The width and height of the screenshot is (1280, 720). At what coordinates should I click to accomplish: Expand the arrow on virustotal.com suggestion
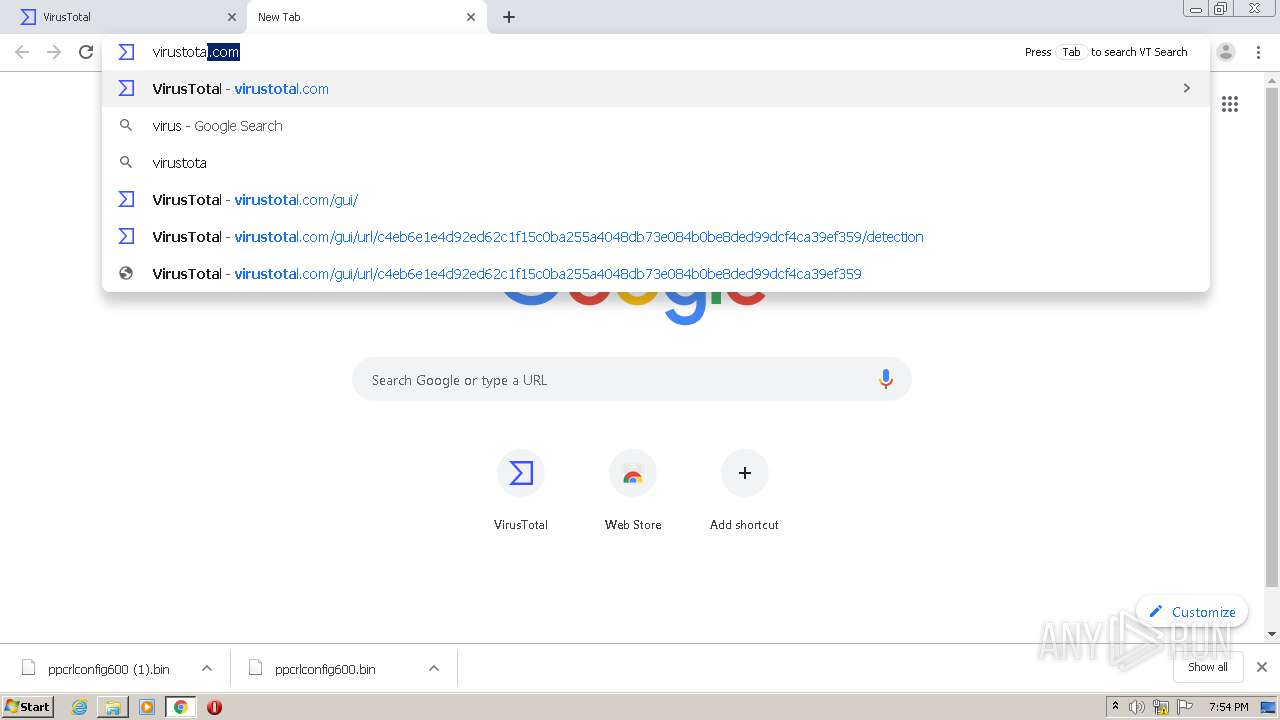(1187, 89)
